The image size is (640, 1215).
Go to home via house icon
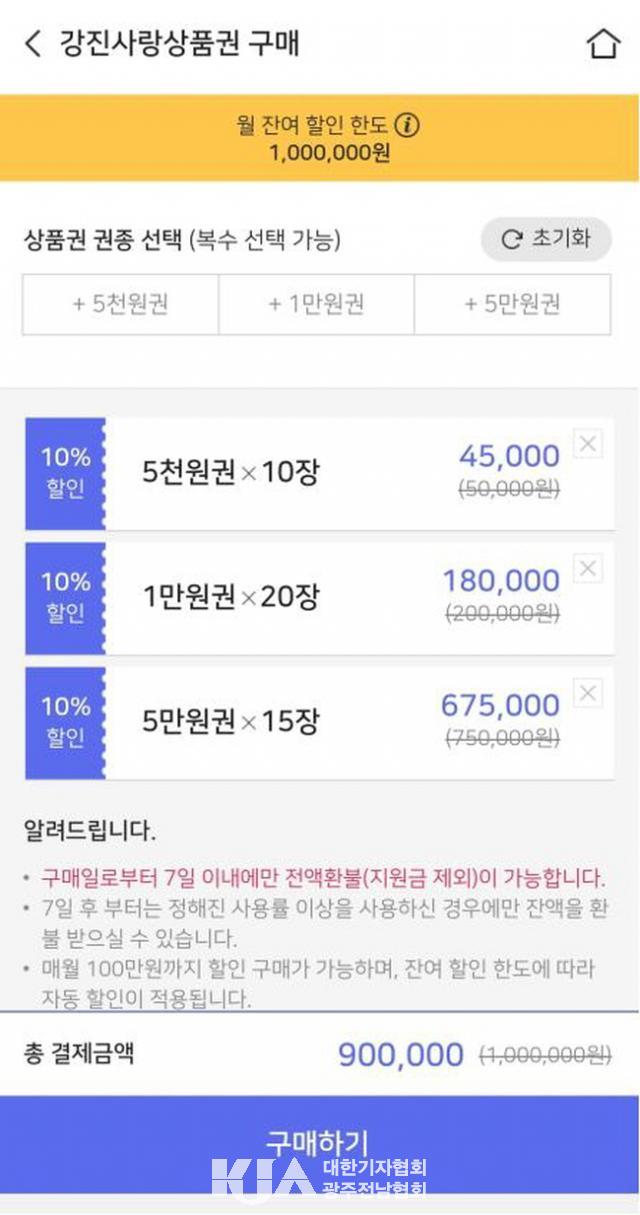click(x=603, y=44)
